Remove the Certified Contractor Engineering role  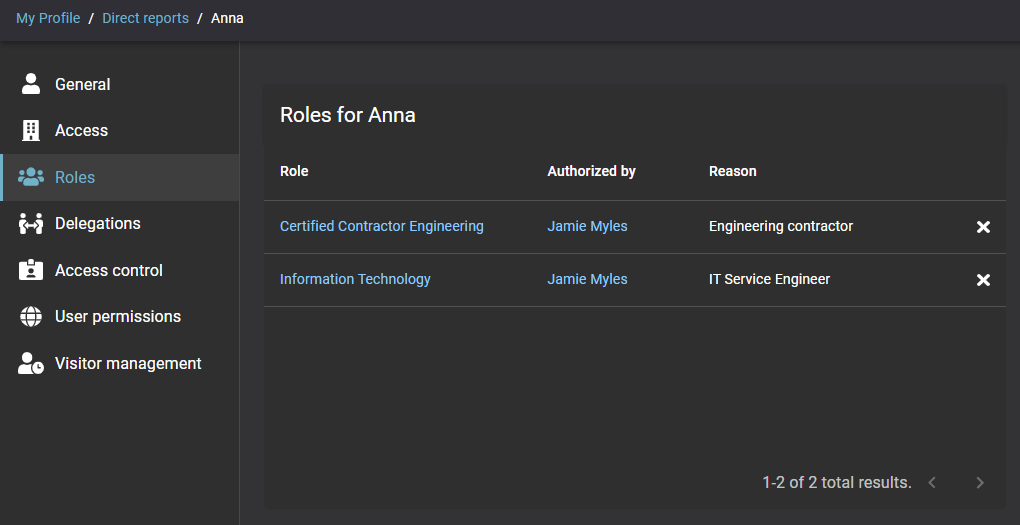(983, 227)
